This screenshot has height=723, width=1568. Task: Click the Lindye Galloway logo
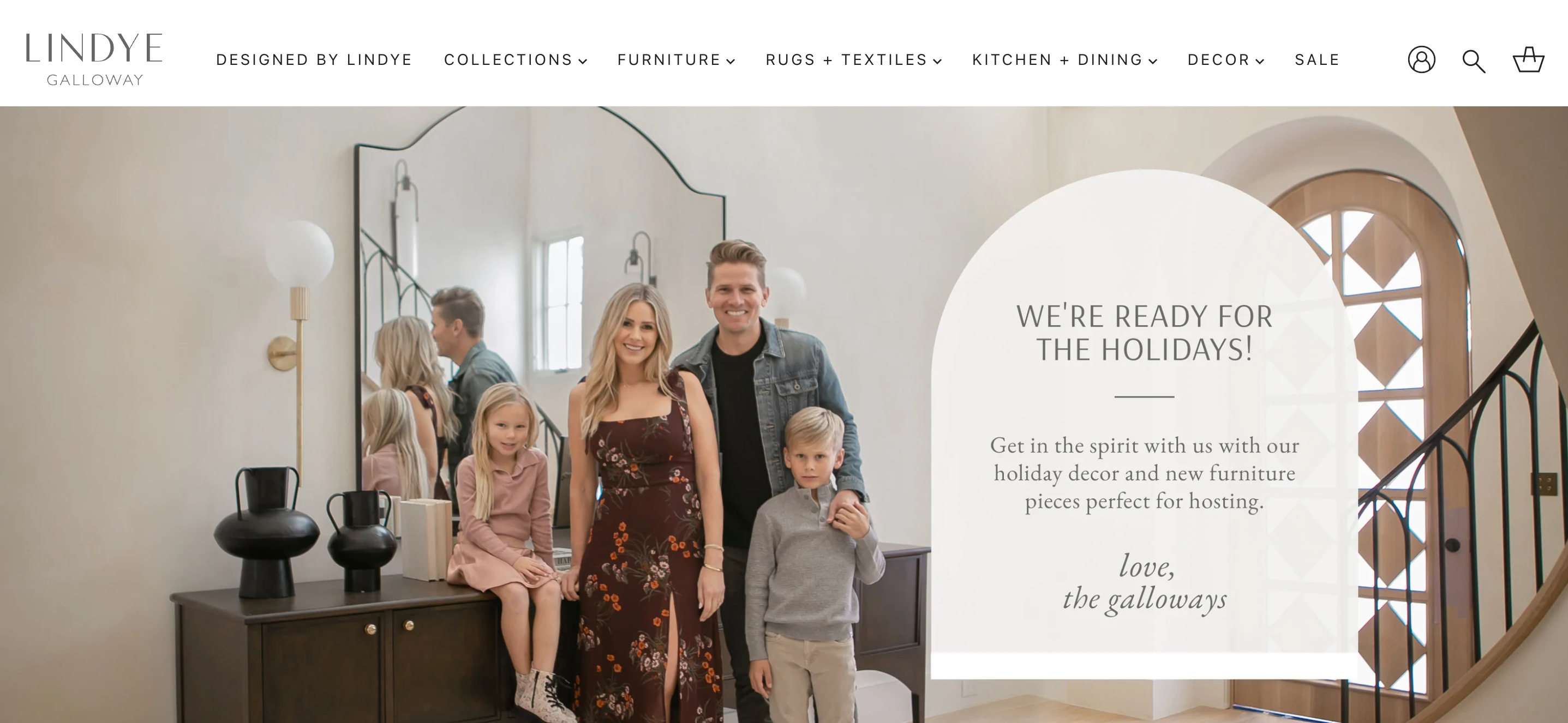coord(94,59)
